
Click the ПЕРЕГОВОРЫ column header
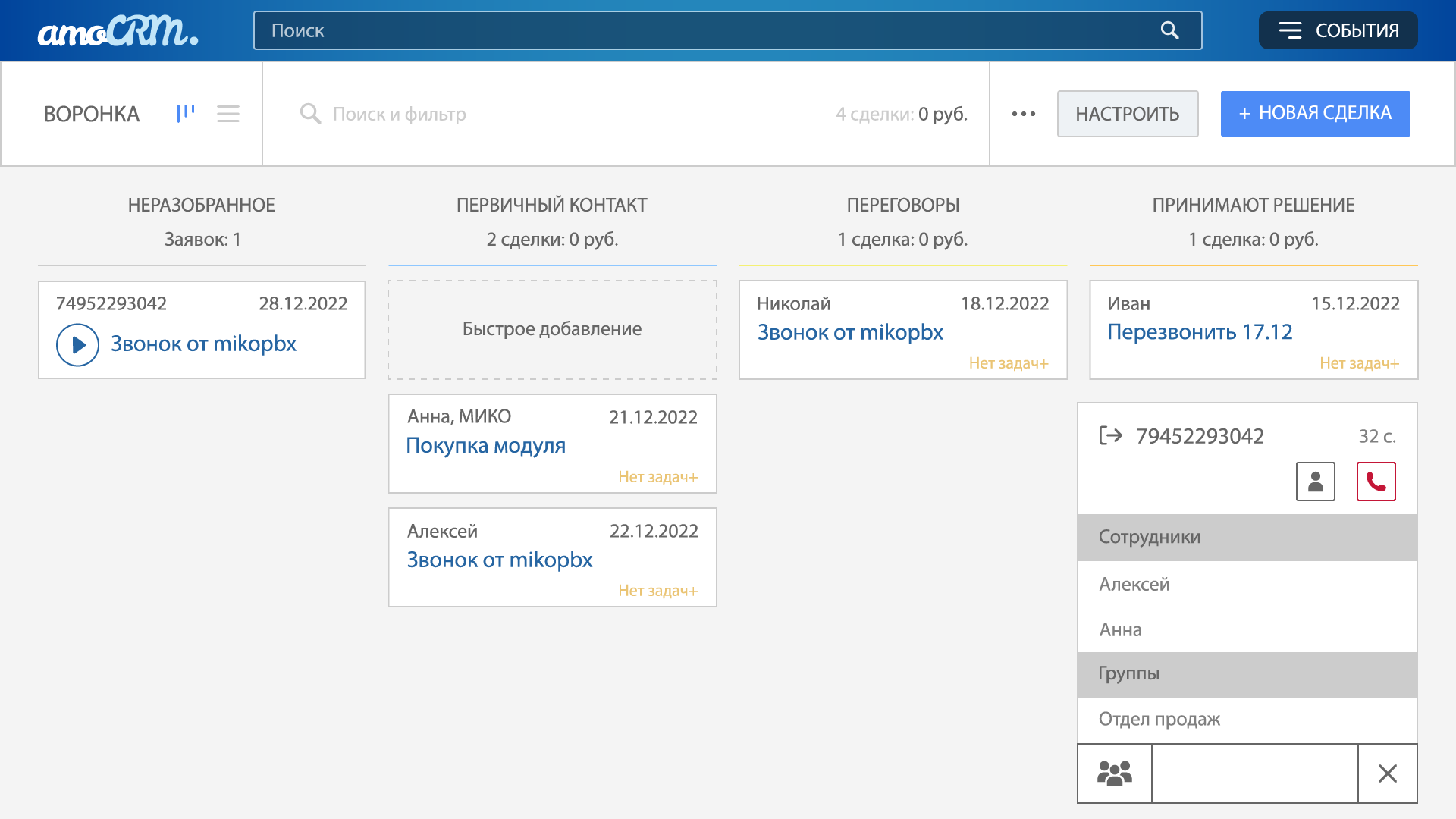coord(903,205)
